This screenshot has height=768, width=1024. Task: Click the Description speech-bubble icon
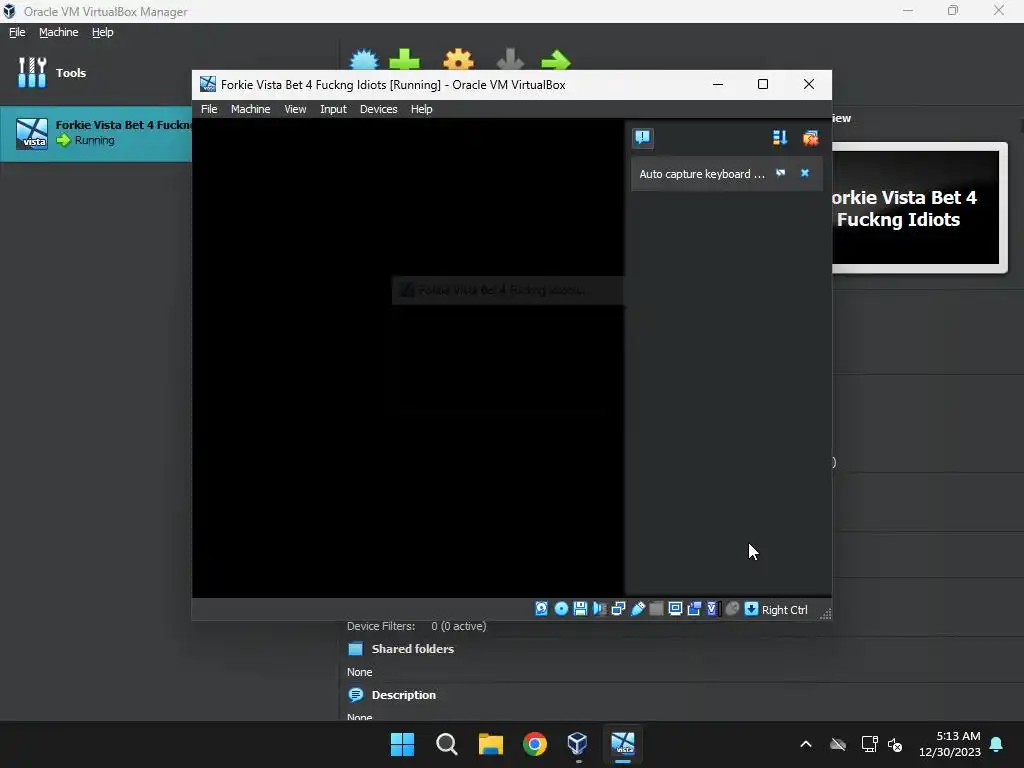[355, 695]
